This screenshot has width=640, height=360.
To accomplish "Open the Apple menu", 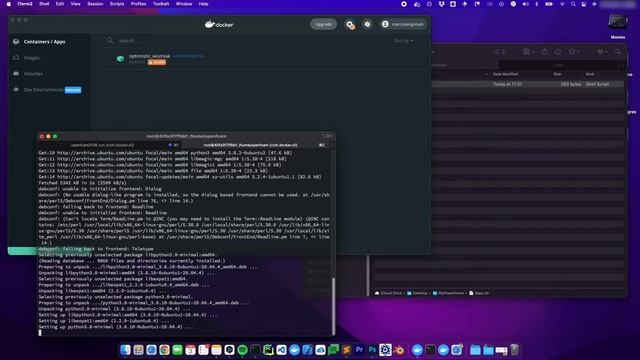I will pos(9,4).
